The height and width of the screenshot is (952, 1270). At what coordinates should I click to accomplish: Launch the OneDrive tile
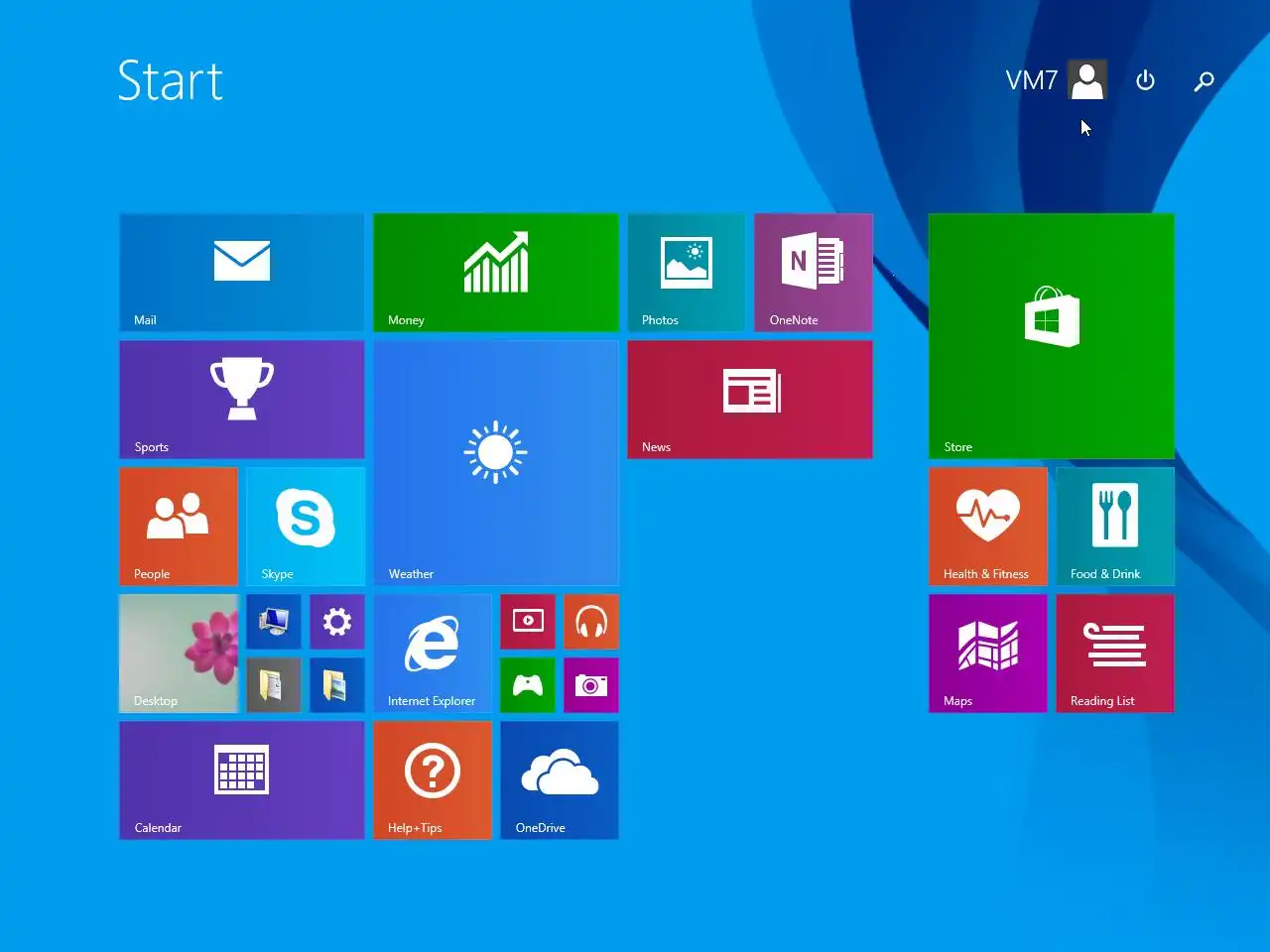click(x=560, y=780)
